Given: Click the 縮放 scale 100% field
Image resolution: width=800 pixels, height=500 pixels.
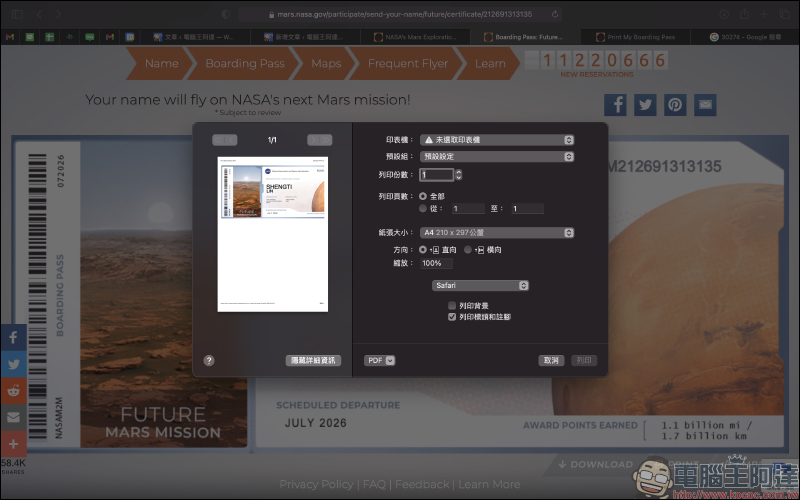Looking at the screenshot, I should coord(436,263).
